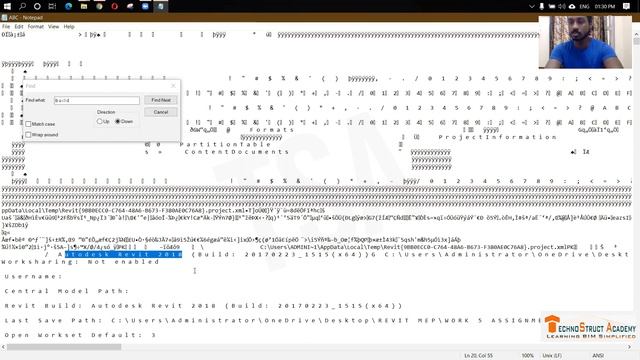Image resolution: width=640 pixels, height=360 pixels.
Task: Switch the ENG input language indicator
Action: tap(584, 7)
